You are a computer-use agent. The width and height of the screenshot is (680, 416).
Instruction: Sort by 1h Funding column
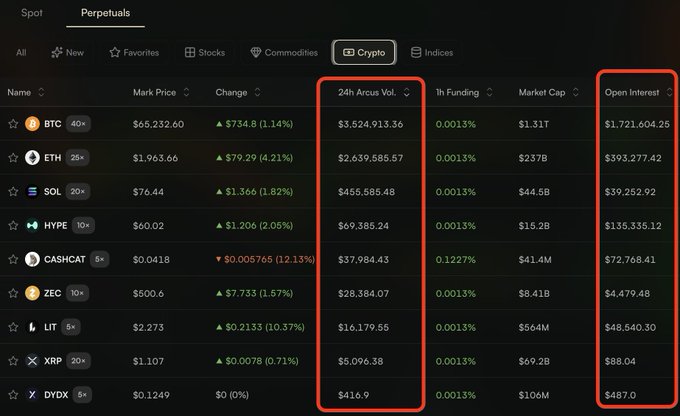coord(464,92)
